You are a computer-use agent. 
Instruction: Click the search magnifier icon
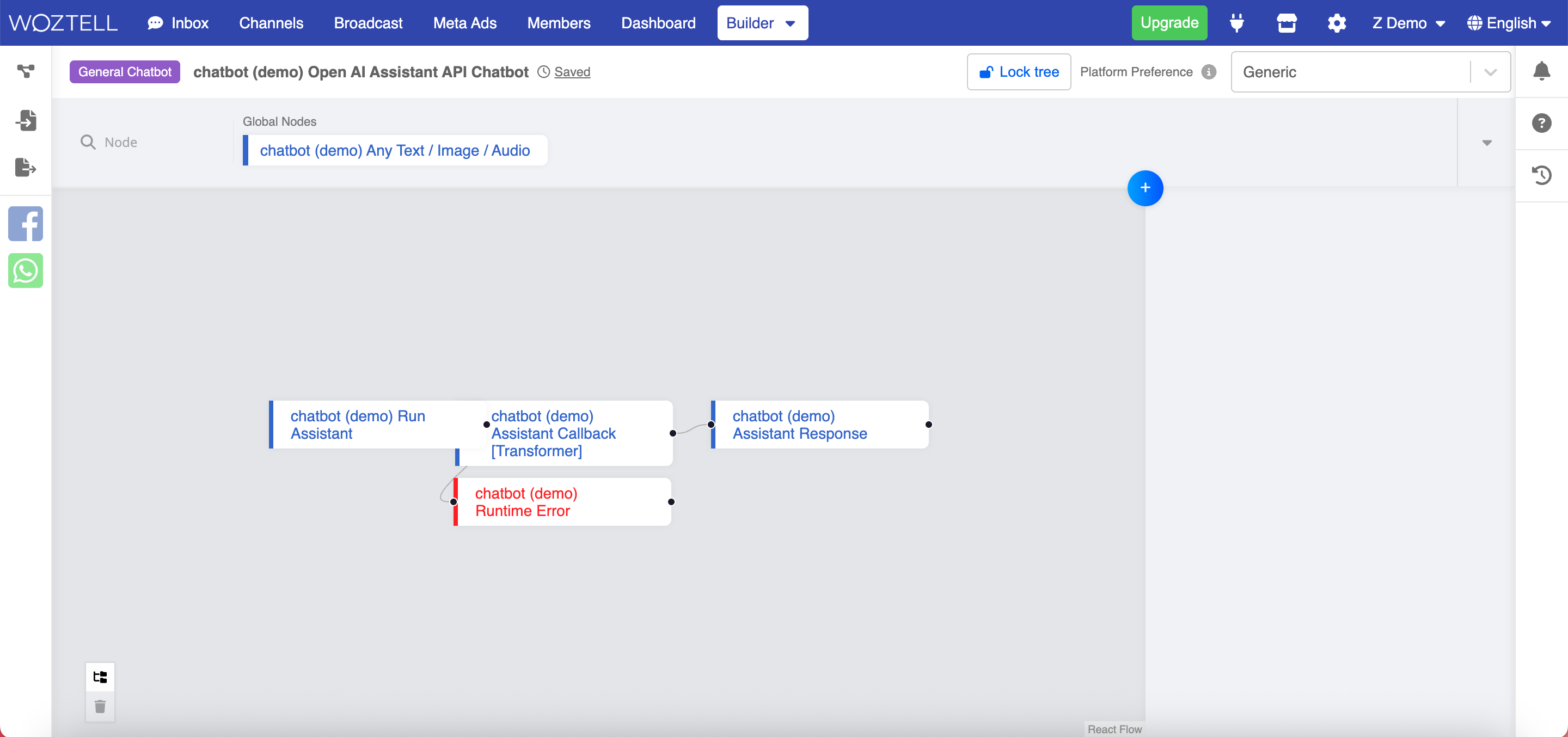click(x=88, y=143)
